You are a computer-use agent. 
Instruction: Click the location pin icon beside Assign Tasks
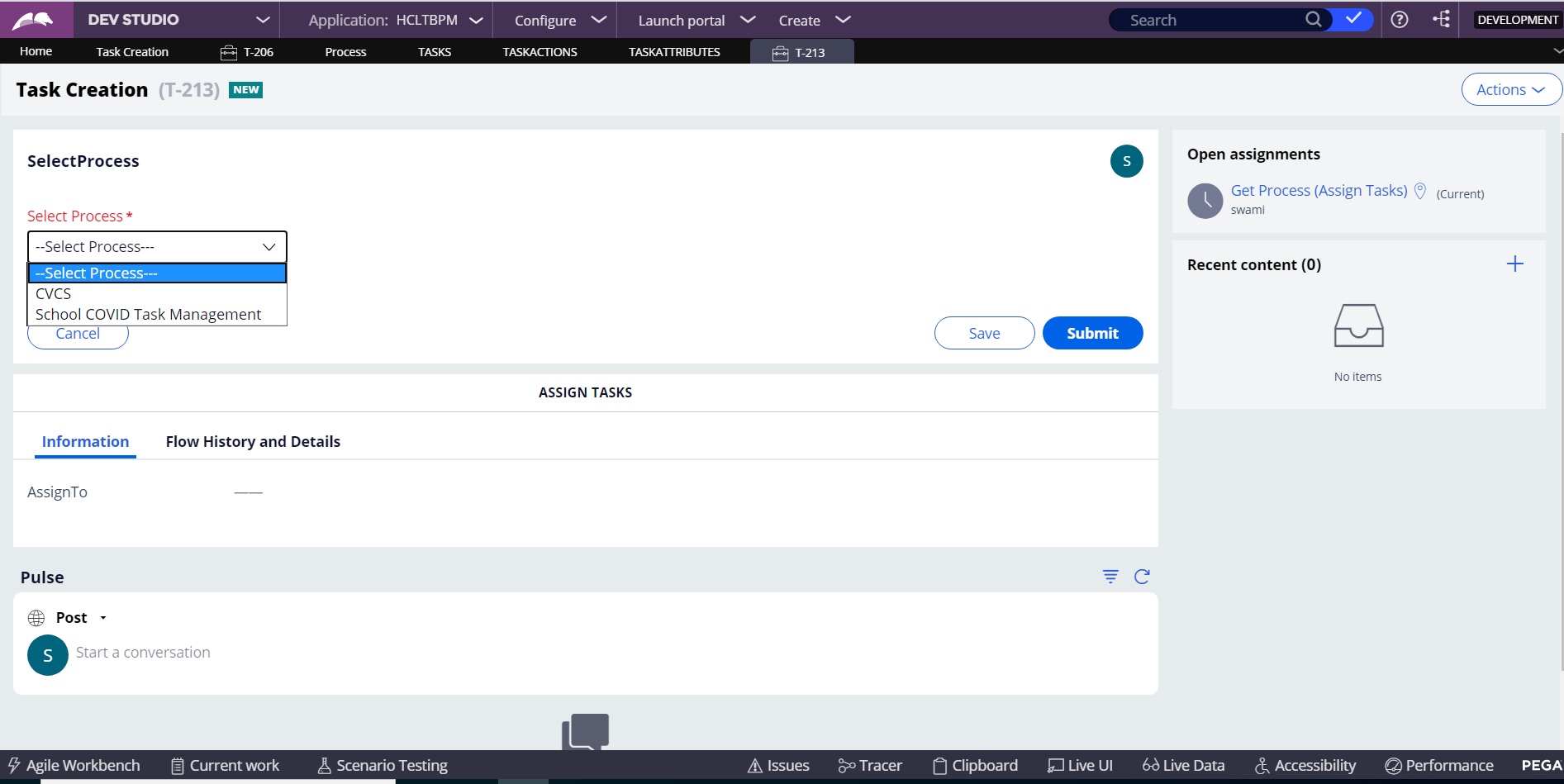1420,191
